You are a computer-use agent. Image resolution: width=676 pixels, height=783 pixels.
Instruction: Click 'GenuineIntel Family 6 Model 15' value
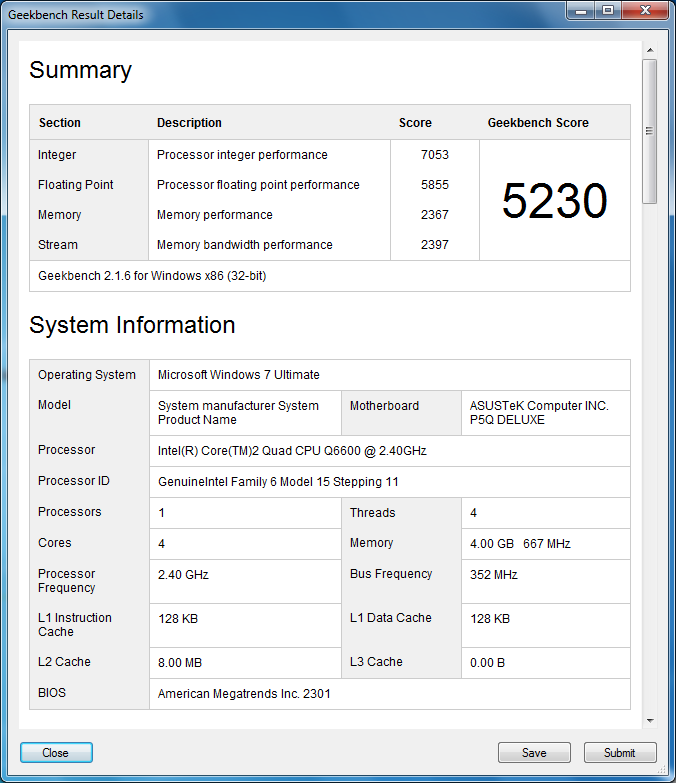tap(278, 482)
